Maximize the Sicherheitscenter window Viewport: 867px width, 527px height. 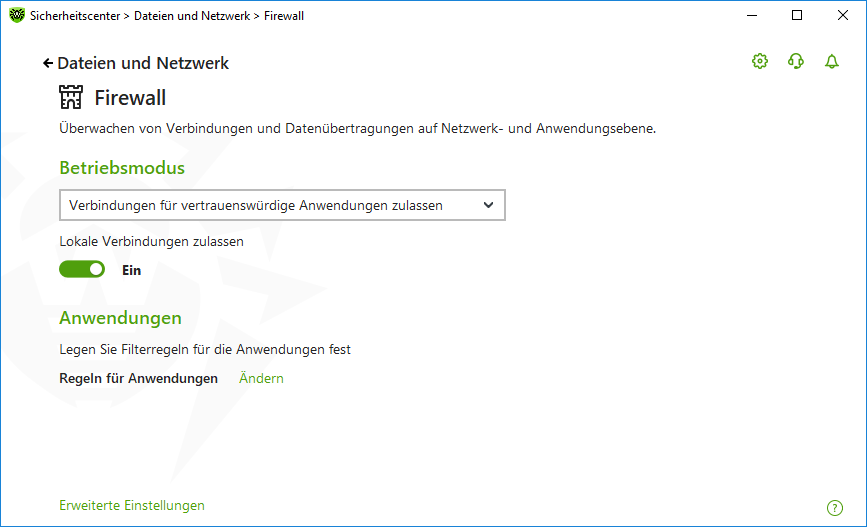coord(797,15)
